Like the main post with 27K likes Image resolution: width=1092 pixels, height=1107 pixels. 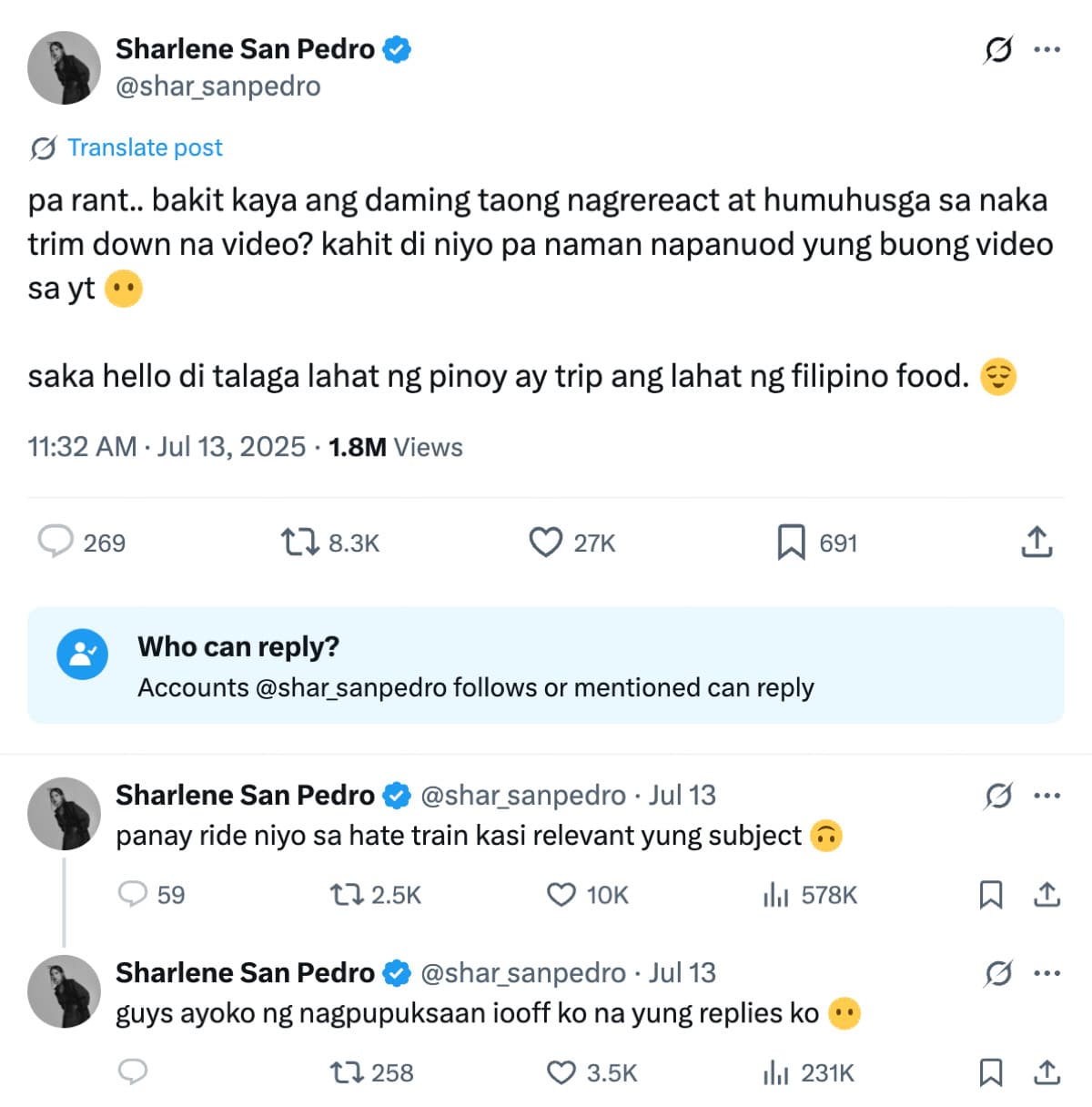(545, 543)
